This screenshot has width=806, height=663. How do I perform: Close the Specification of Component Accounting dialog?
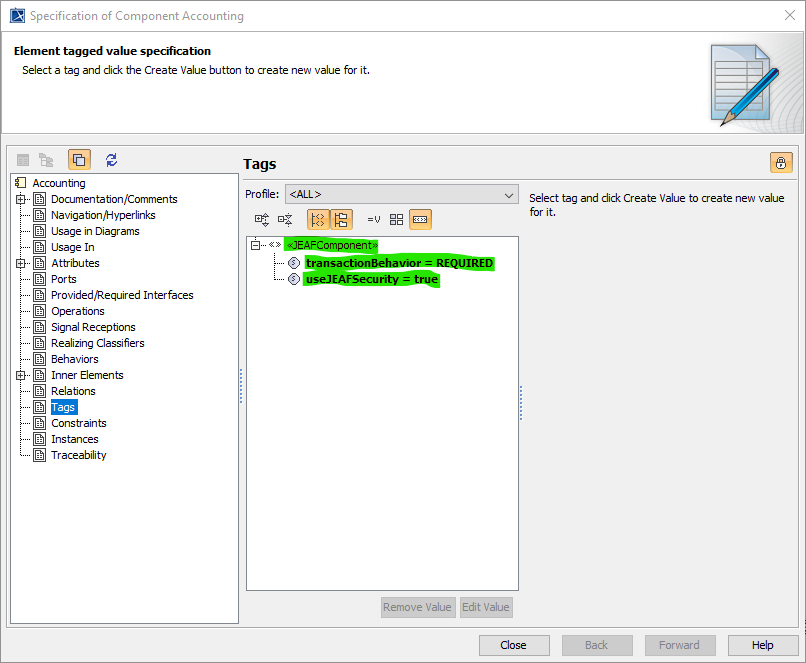[x=790, y=16]
